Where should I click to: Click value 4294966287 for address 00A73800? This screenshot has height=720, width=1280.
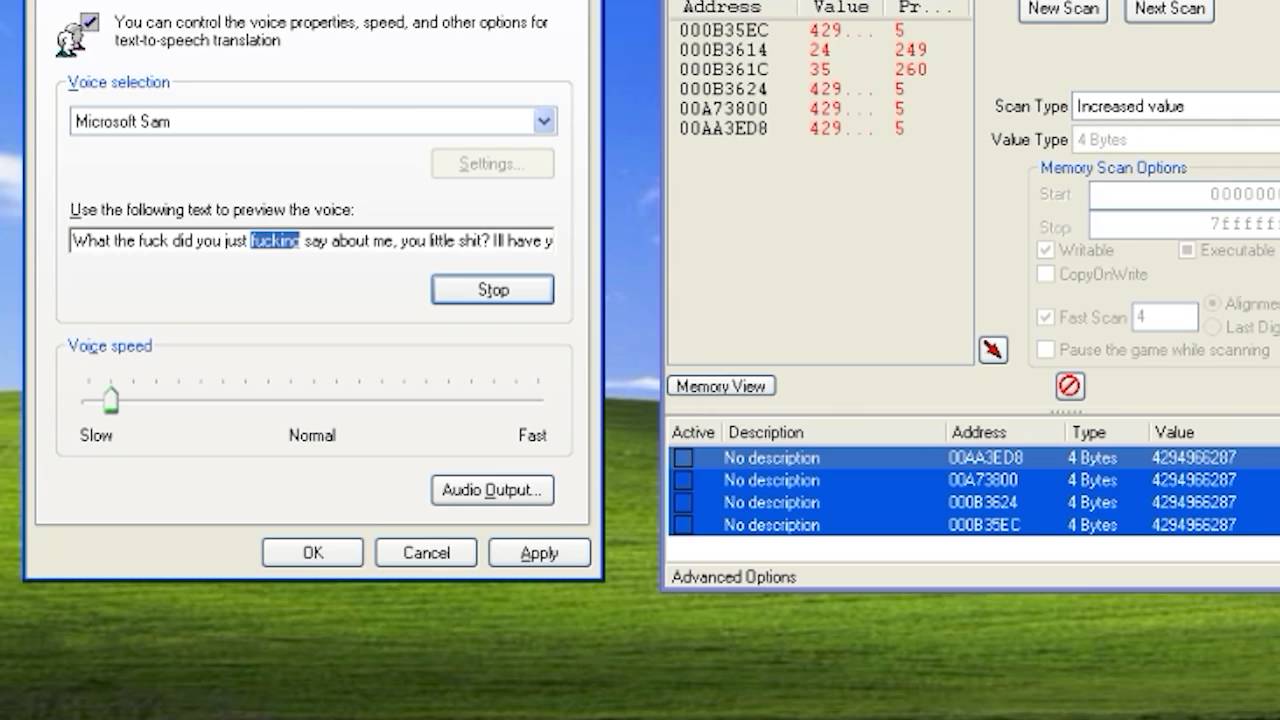point(1195,480)
